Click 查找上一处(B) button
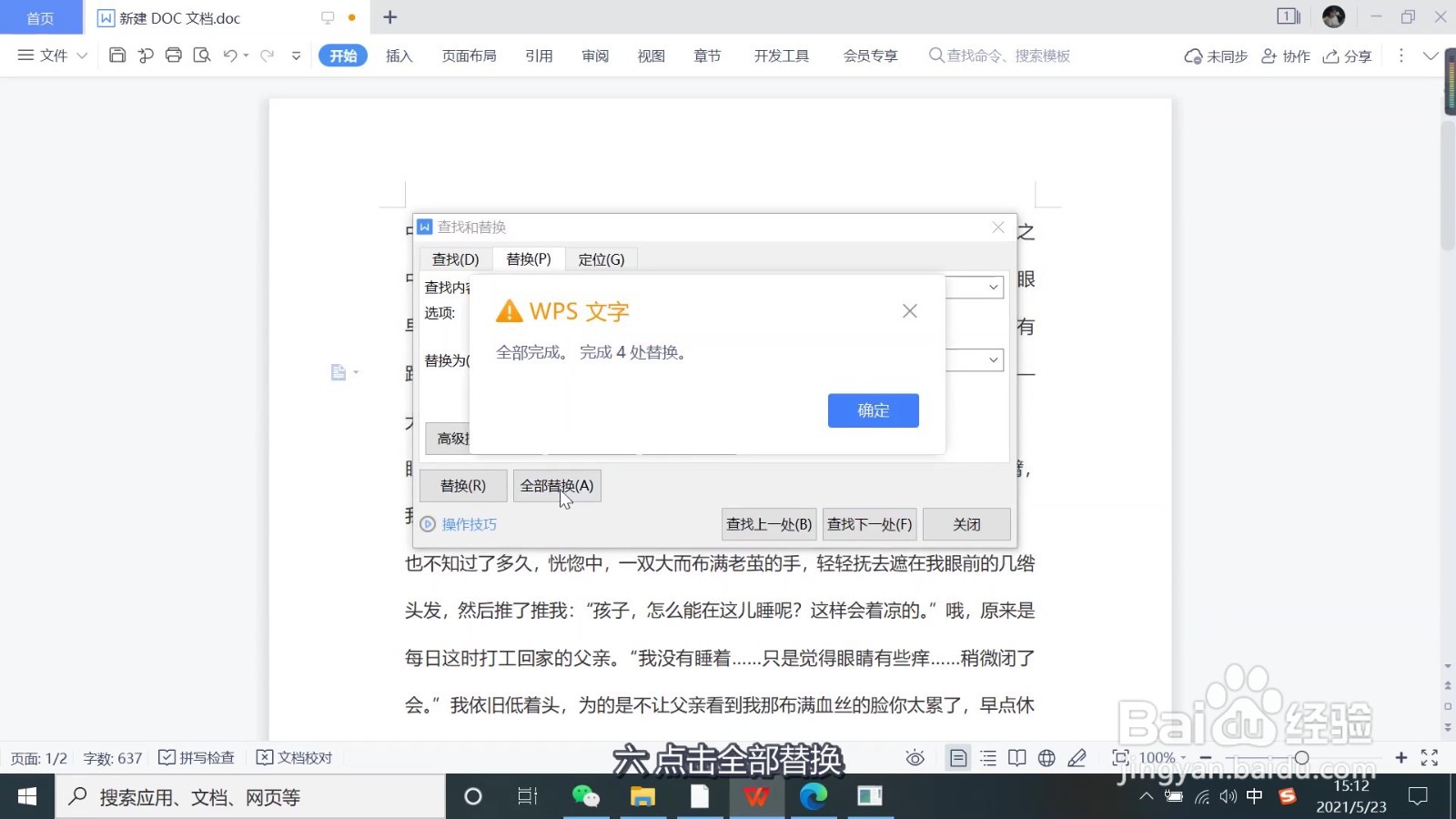The image size is (1456, 819). coord(769,524)
